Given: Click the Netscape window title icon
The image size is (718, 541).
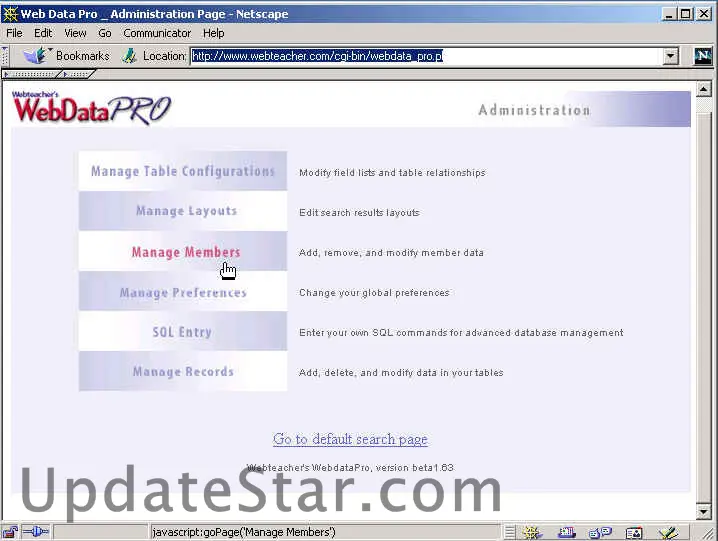Looking at the screenshot, I should 10,14.
